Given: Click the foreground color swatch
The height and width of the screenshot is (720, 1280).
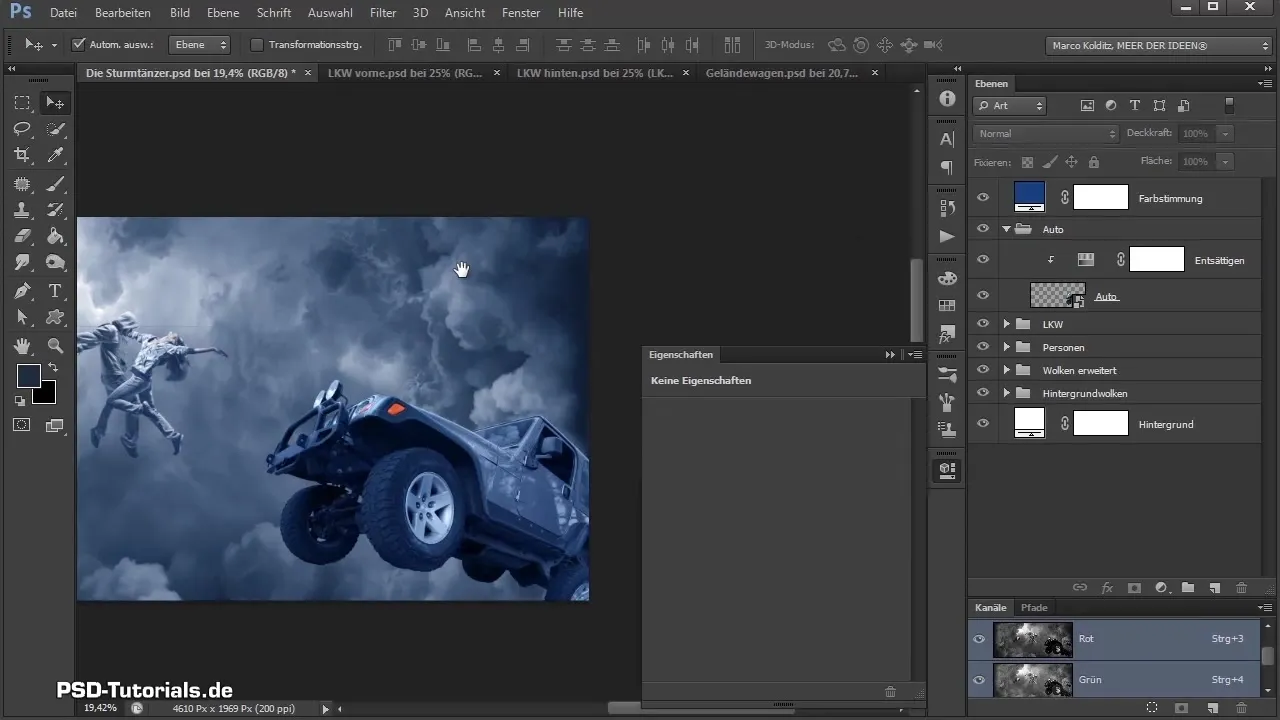Looking at the screenshot, I should pos(28,376).
